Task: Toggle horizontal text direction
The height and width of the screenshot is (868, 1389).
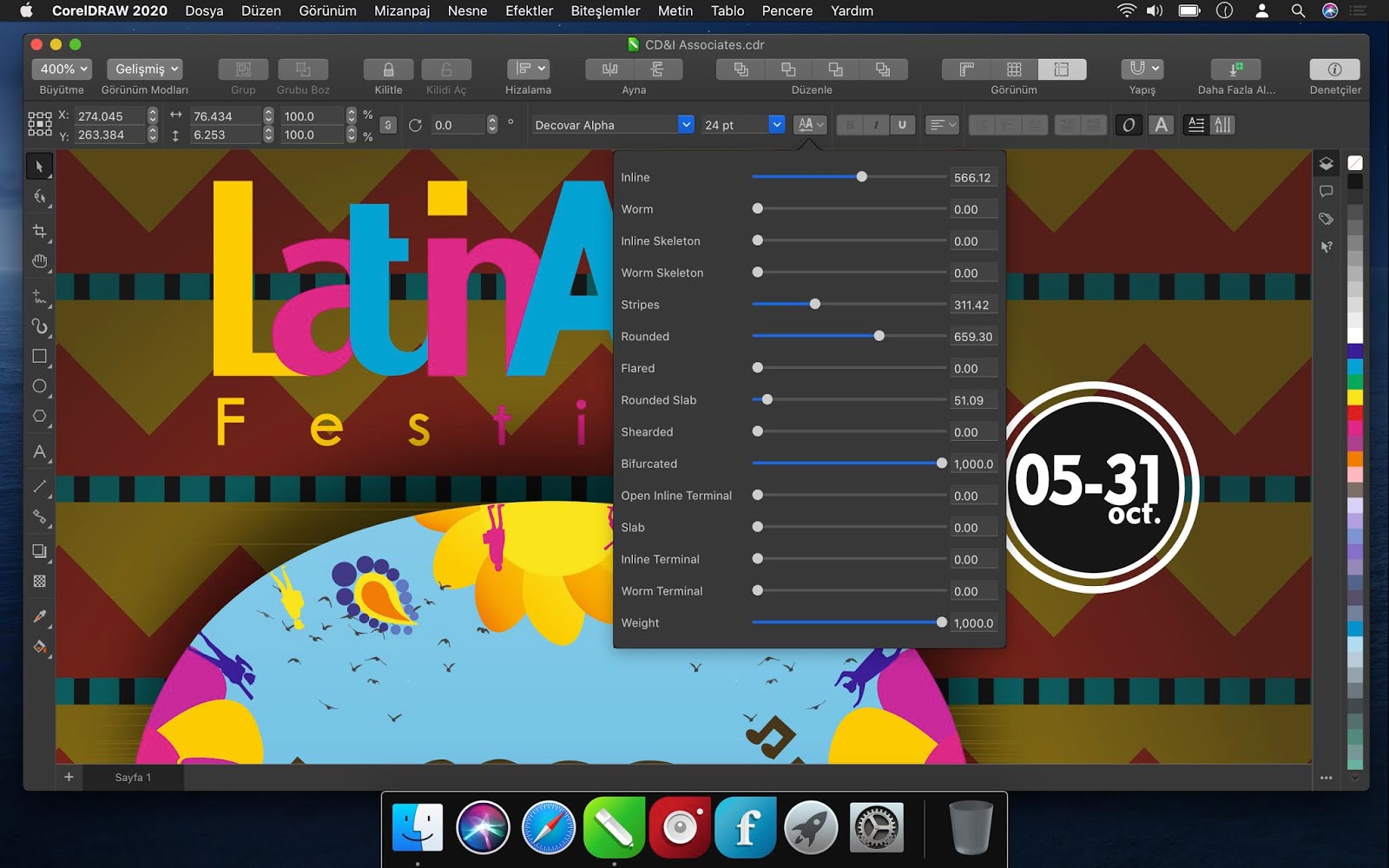Action: tap(1195, 125)
